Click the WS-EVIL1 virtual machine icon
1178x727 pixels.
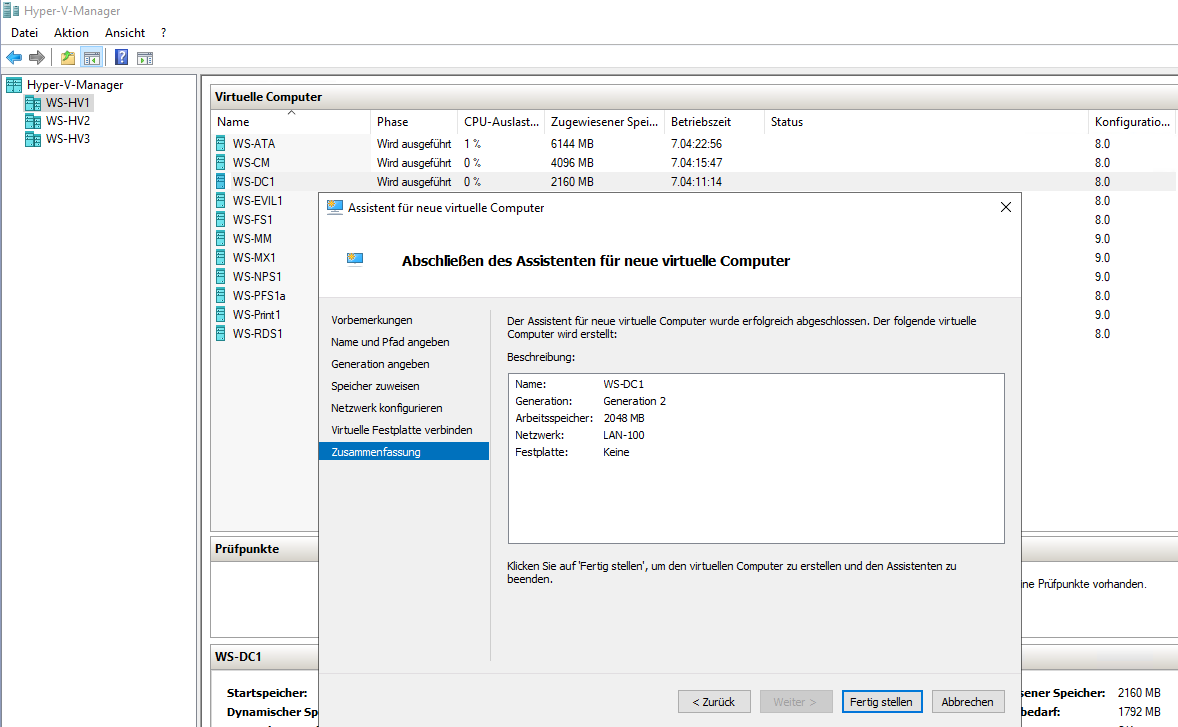pyautogui.click(x=221, y=201)
